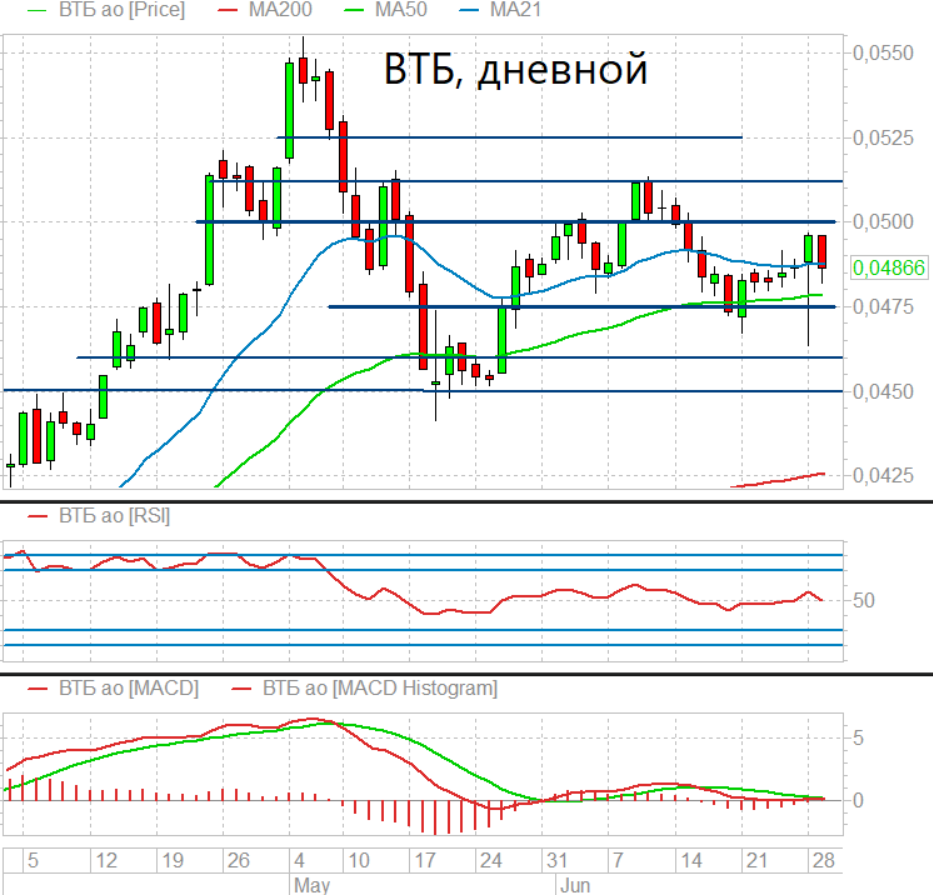Click the date label 12 on time axis
Viewport: 933px width, 895px height.
pyautogui.click(x=107, y=860)
